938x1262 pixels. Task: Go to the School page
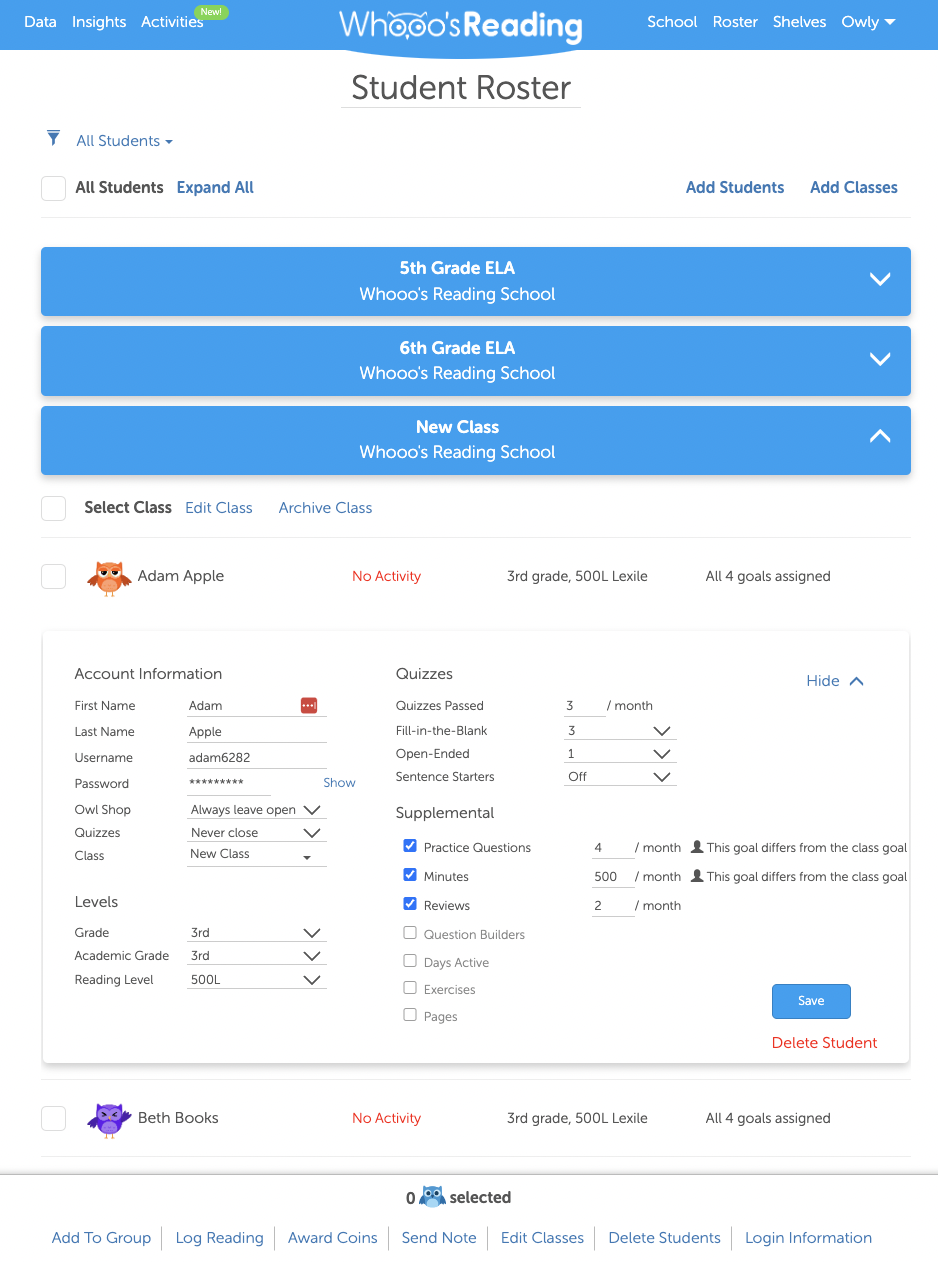(672, 21)
